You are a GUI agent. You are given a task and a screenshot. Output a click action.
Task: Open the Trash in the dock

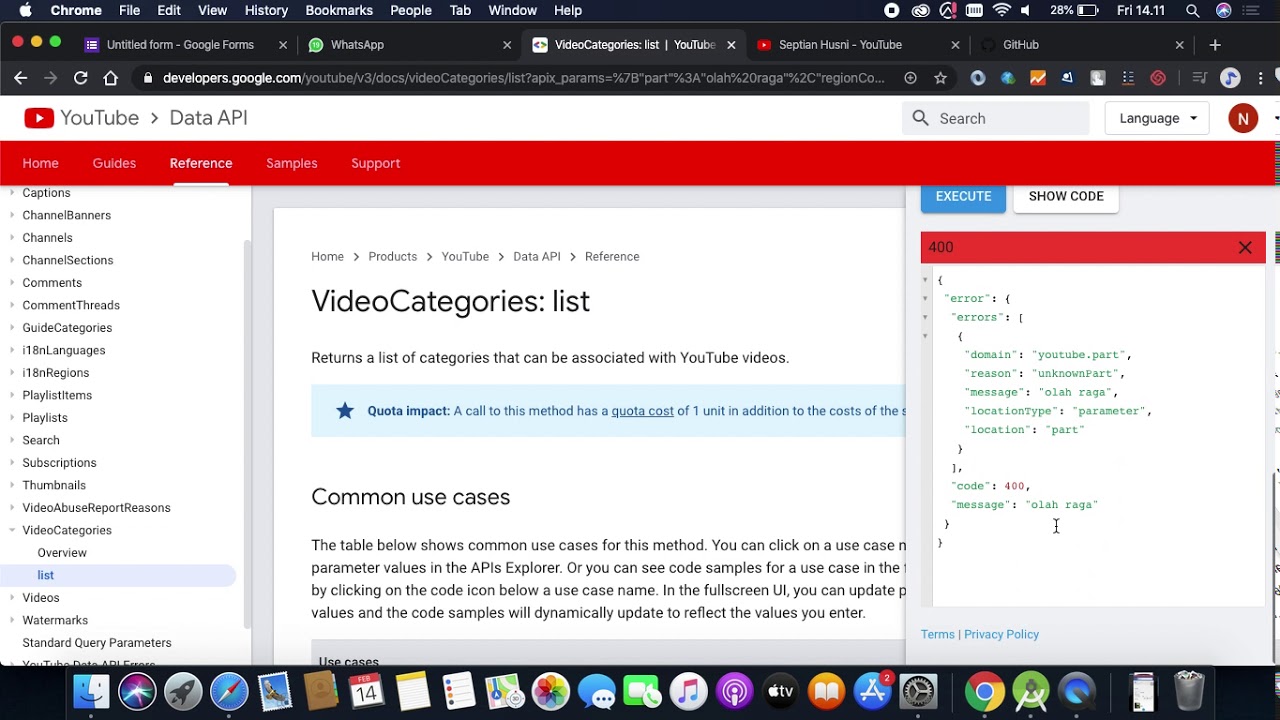coord(1189,691)
